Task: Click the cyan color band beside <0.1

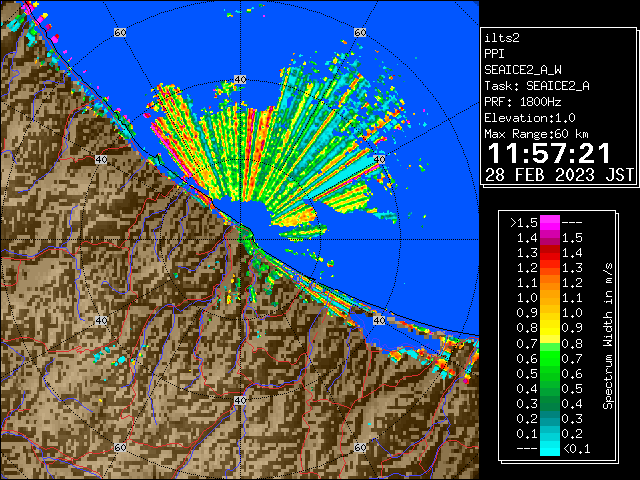Action: [549, 448]
